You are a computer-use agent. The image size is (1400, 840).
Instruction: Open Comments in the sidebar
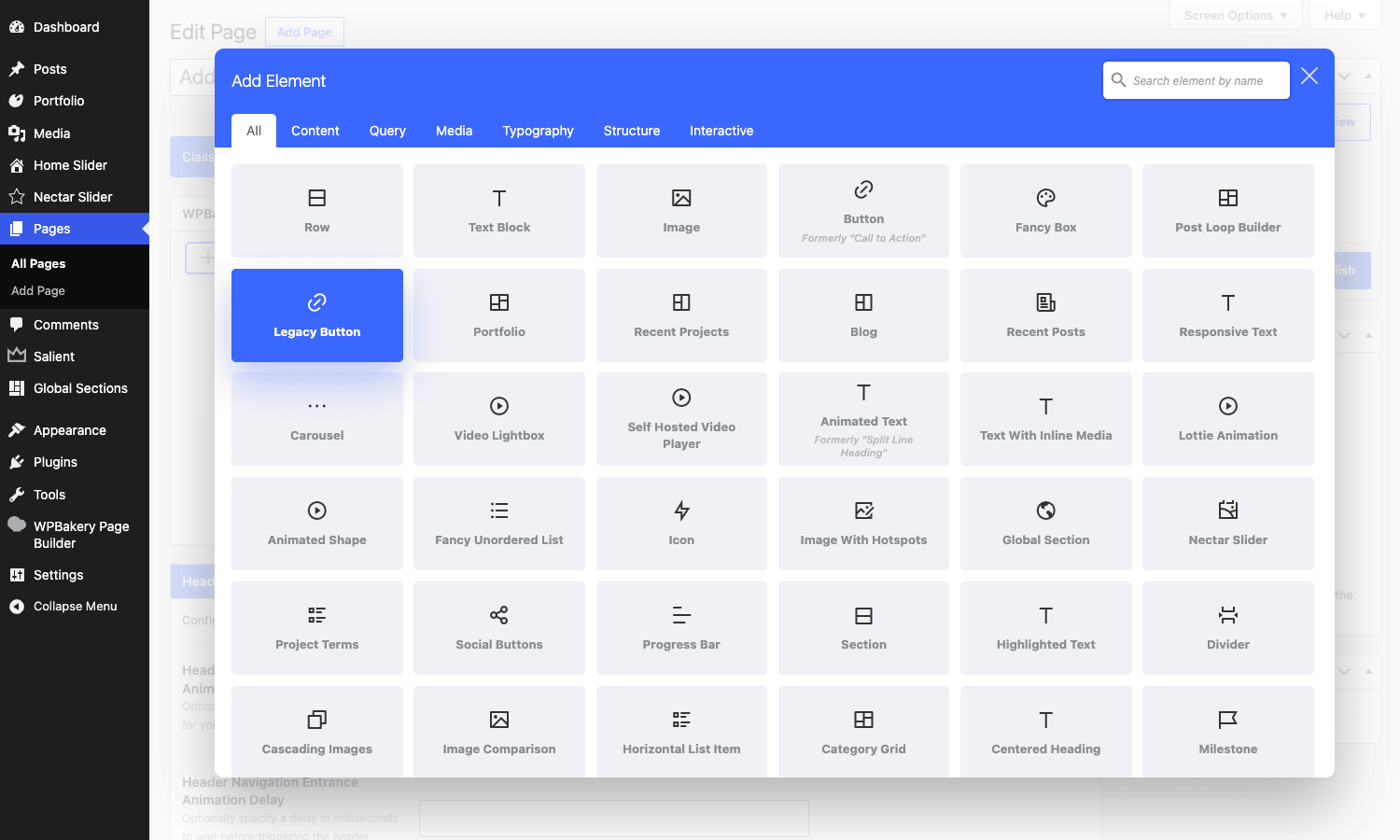75,325
